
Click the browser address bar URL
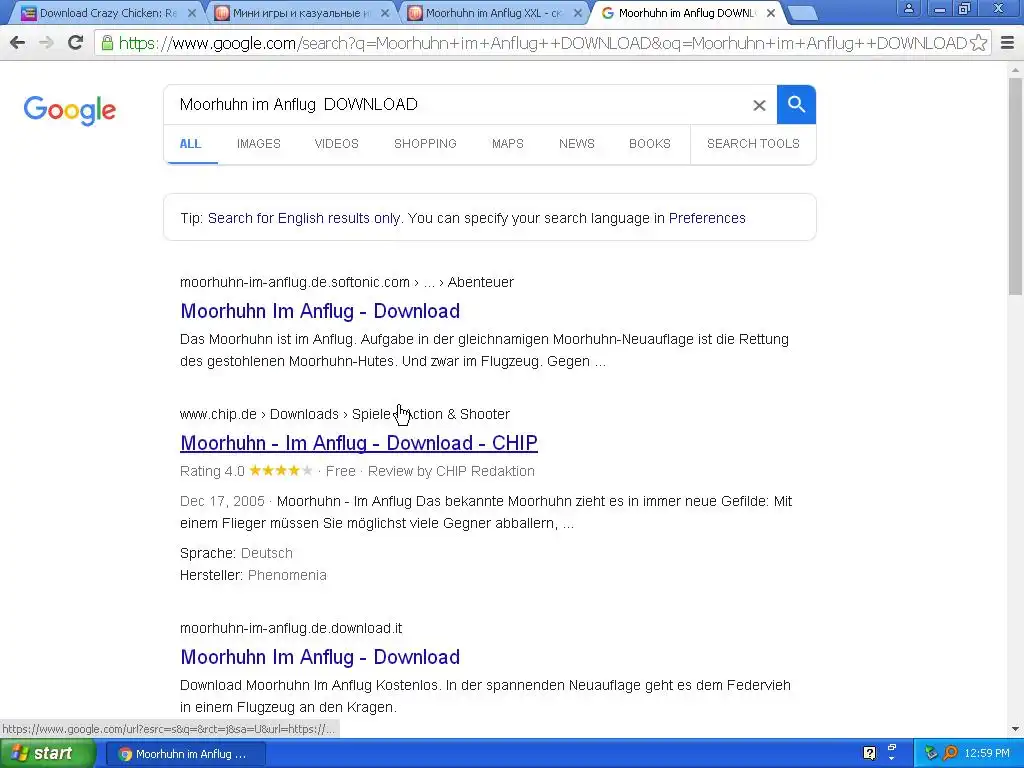[542, 43]
